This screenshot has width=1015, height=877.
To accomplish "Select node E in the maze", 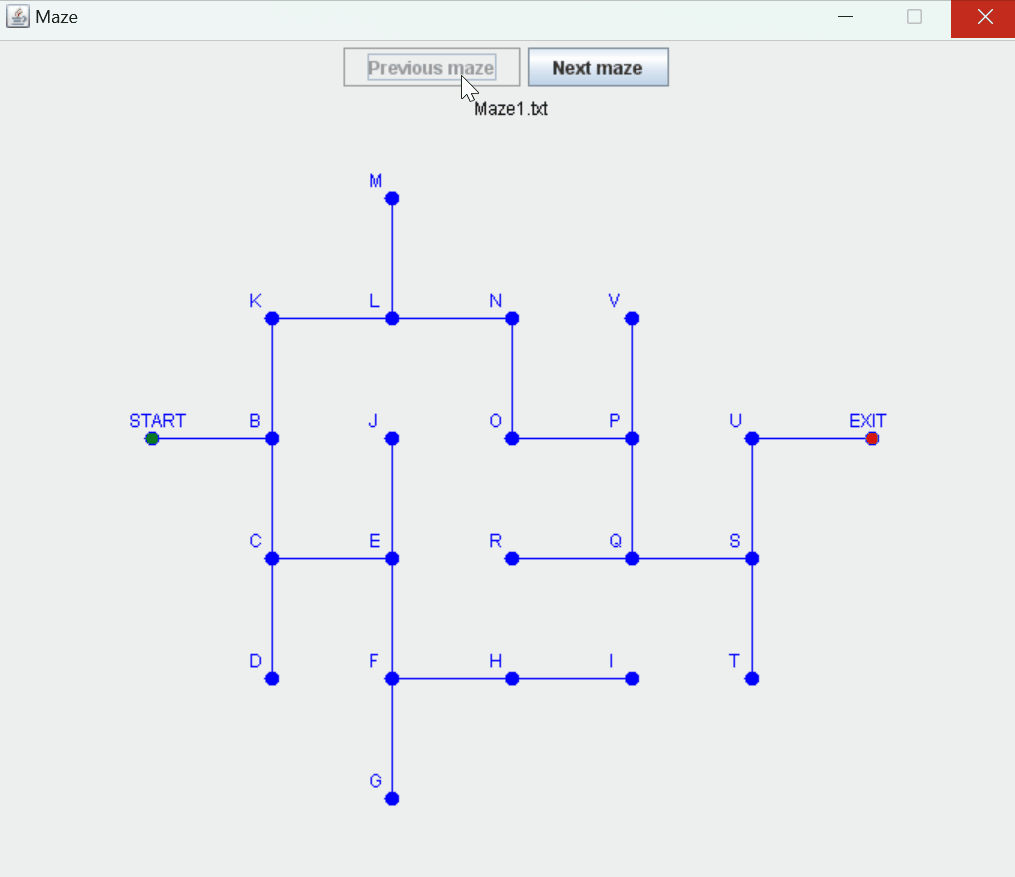I will [x=392, y=558].
